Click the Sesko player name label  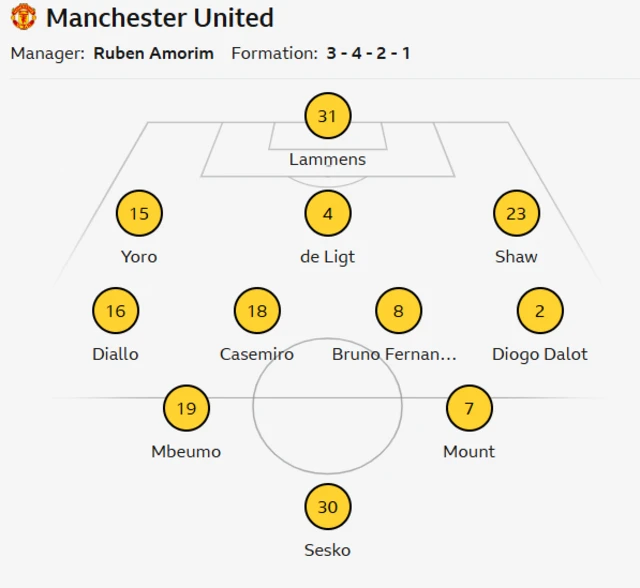(x=327, y=550)
